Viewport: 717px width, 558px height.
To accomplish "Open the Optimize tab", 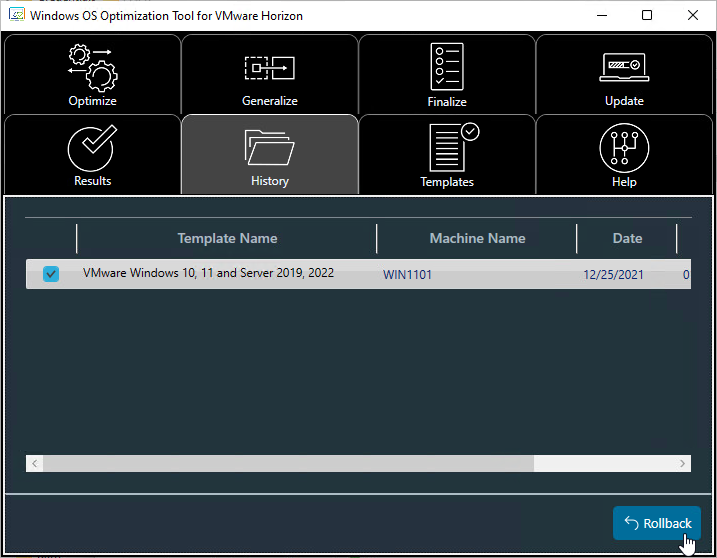I will pyautogui.click(x=92, y=74).
